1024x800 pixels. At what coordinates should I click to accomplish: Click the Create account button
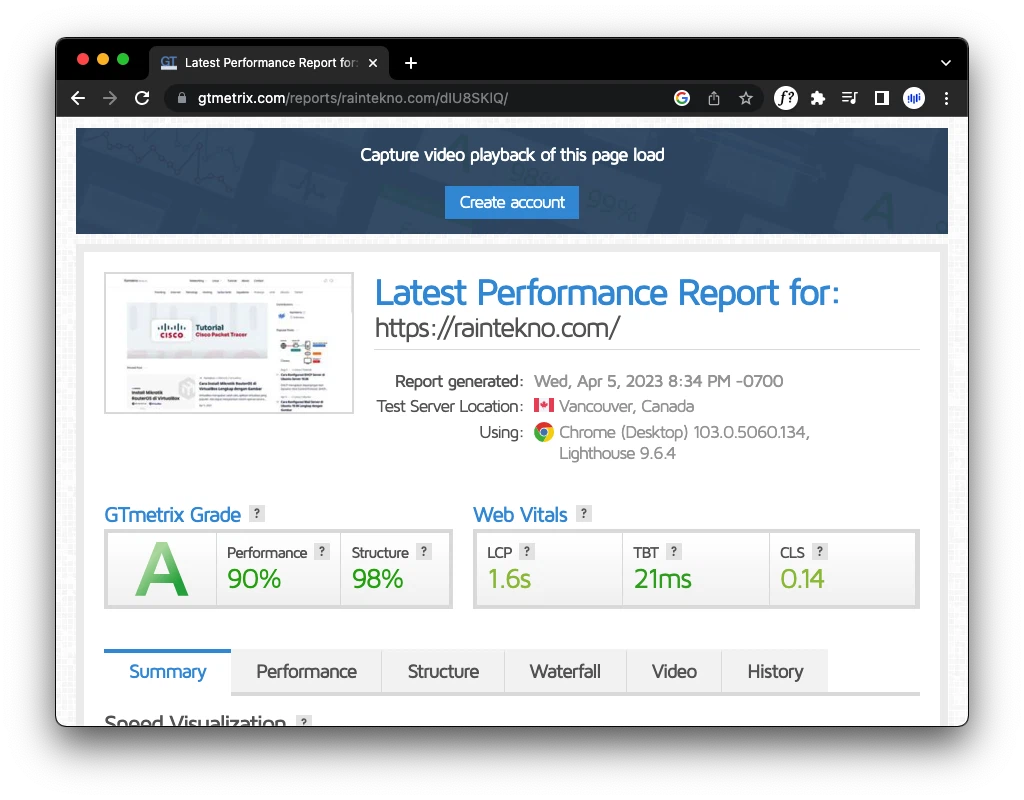tap(512, 202)
